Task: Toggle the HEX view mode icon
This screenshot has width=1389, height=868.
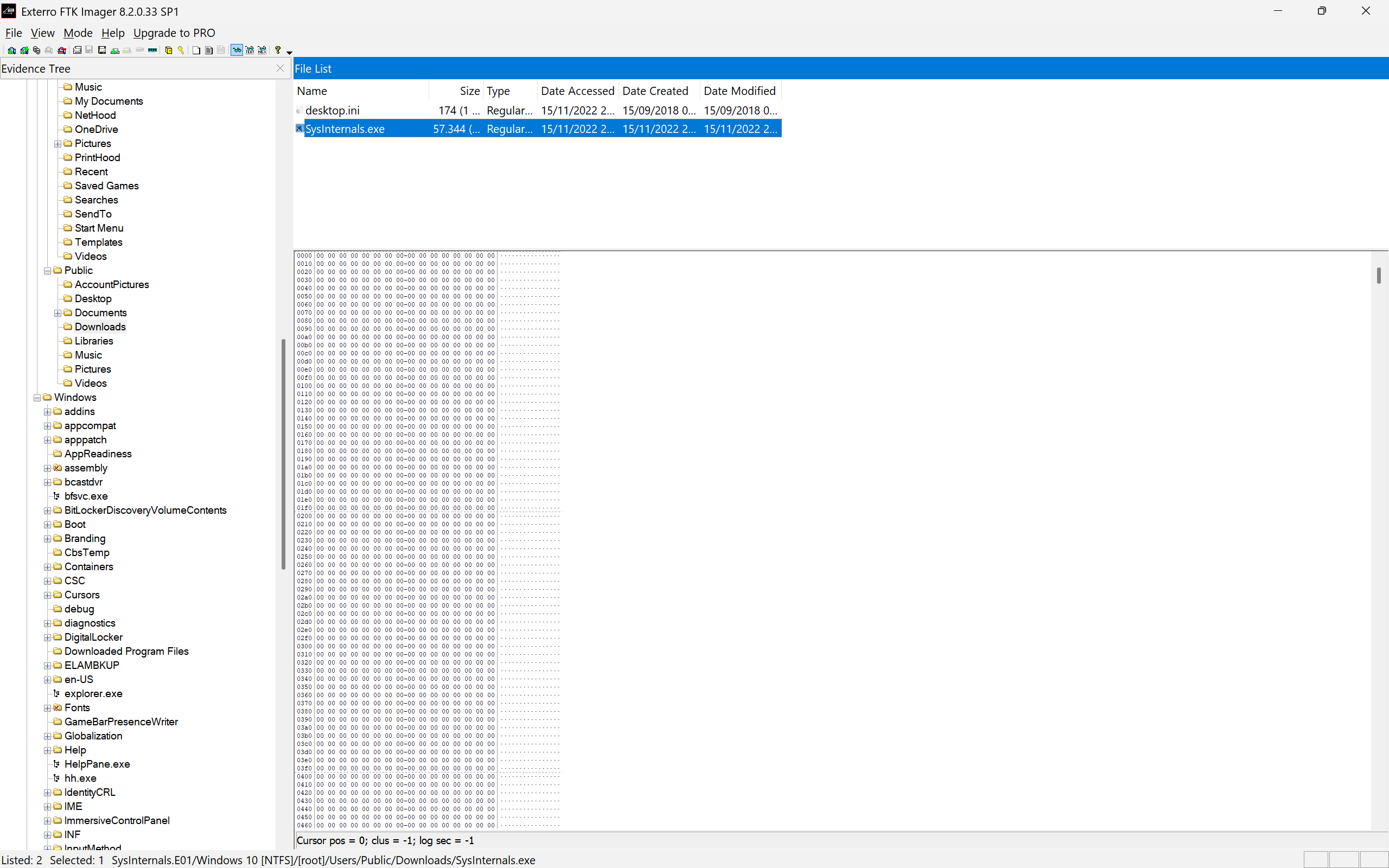Action: 262,50
